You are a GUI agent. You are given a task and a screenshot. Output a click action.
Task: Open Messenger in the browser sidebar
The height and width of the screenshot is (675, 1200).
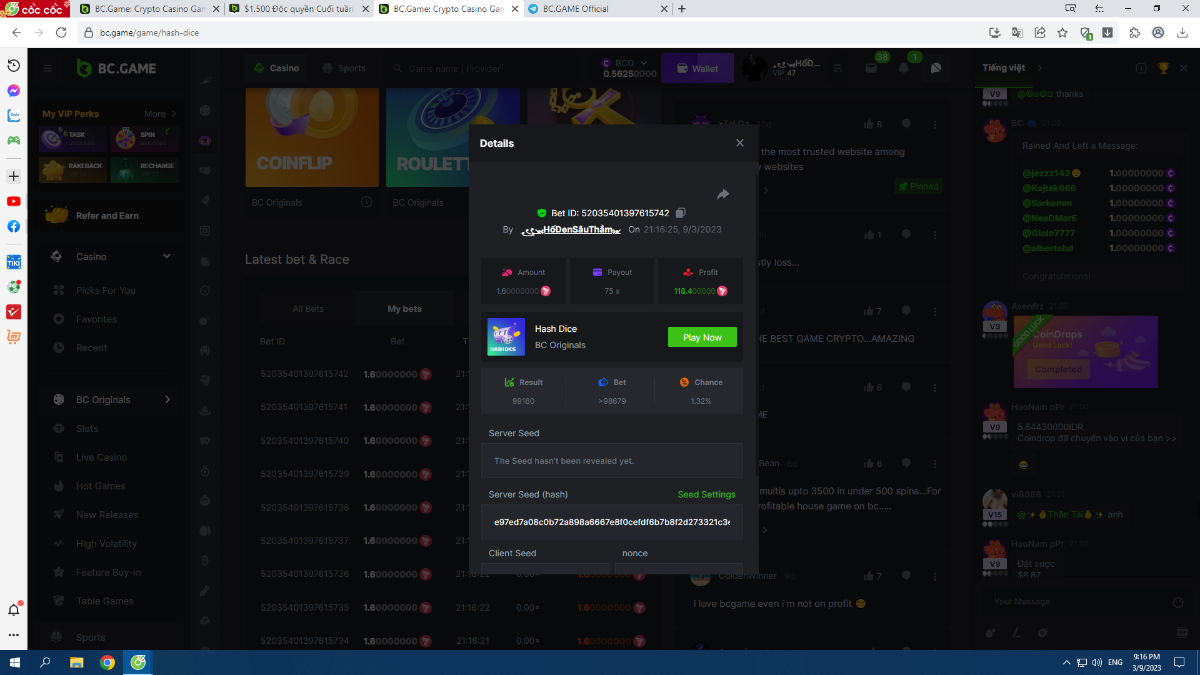point(14,90)
